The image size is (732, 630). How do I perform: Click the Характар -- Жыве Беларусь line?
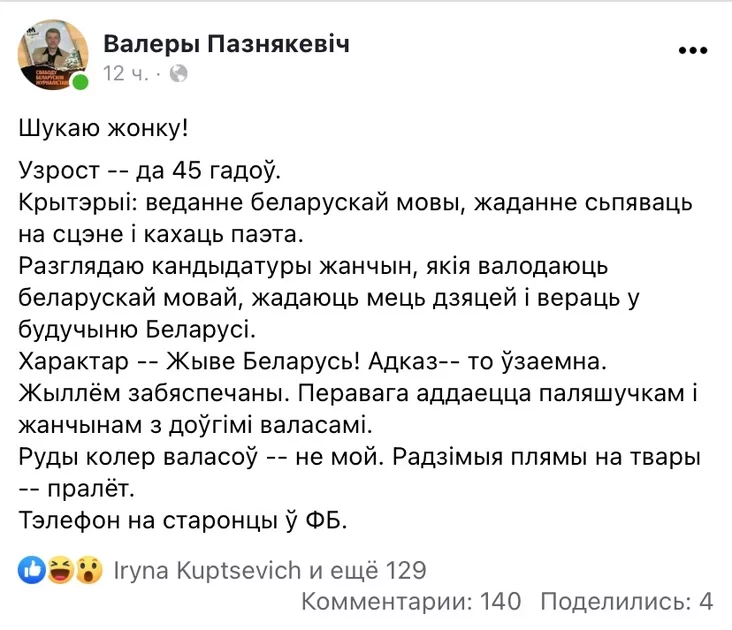[312, 361]
